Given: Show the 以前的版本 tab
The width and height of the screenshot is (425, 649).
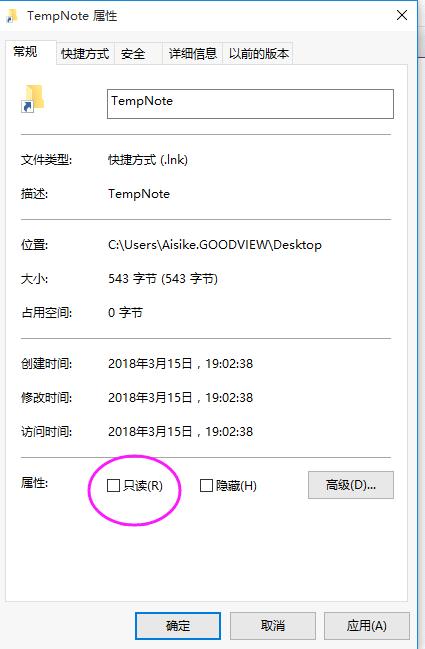Looking at the screenshot, I should [258, 53].
